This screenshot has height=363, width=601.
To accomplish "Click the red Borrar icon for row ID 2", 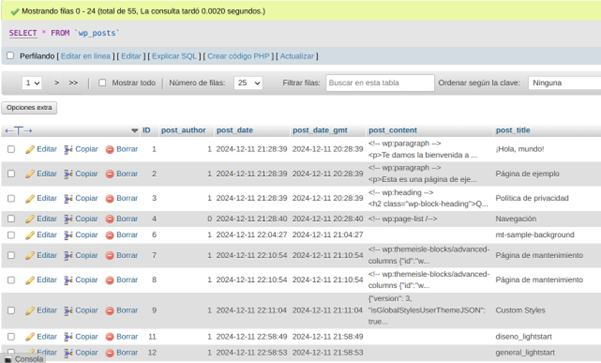I will [110, 174].
